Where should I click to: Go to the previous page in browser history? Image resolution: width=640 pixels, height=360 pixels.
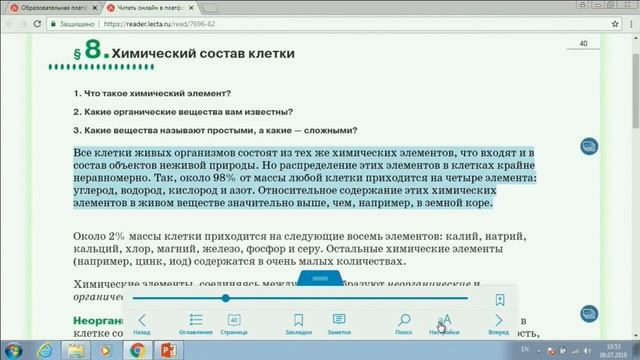[x=10, y=24]
